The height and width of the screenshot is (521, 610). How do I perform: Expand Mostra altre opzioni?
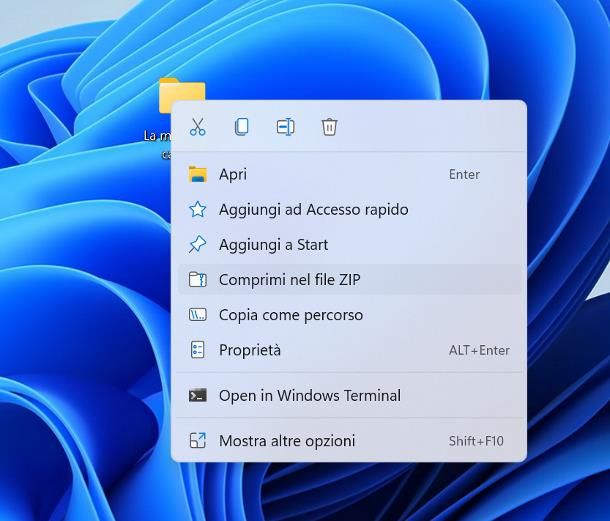(287, 441)
